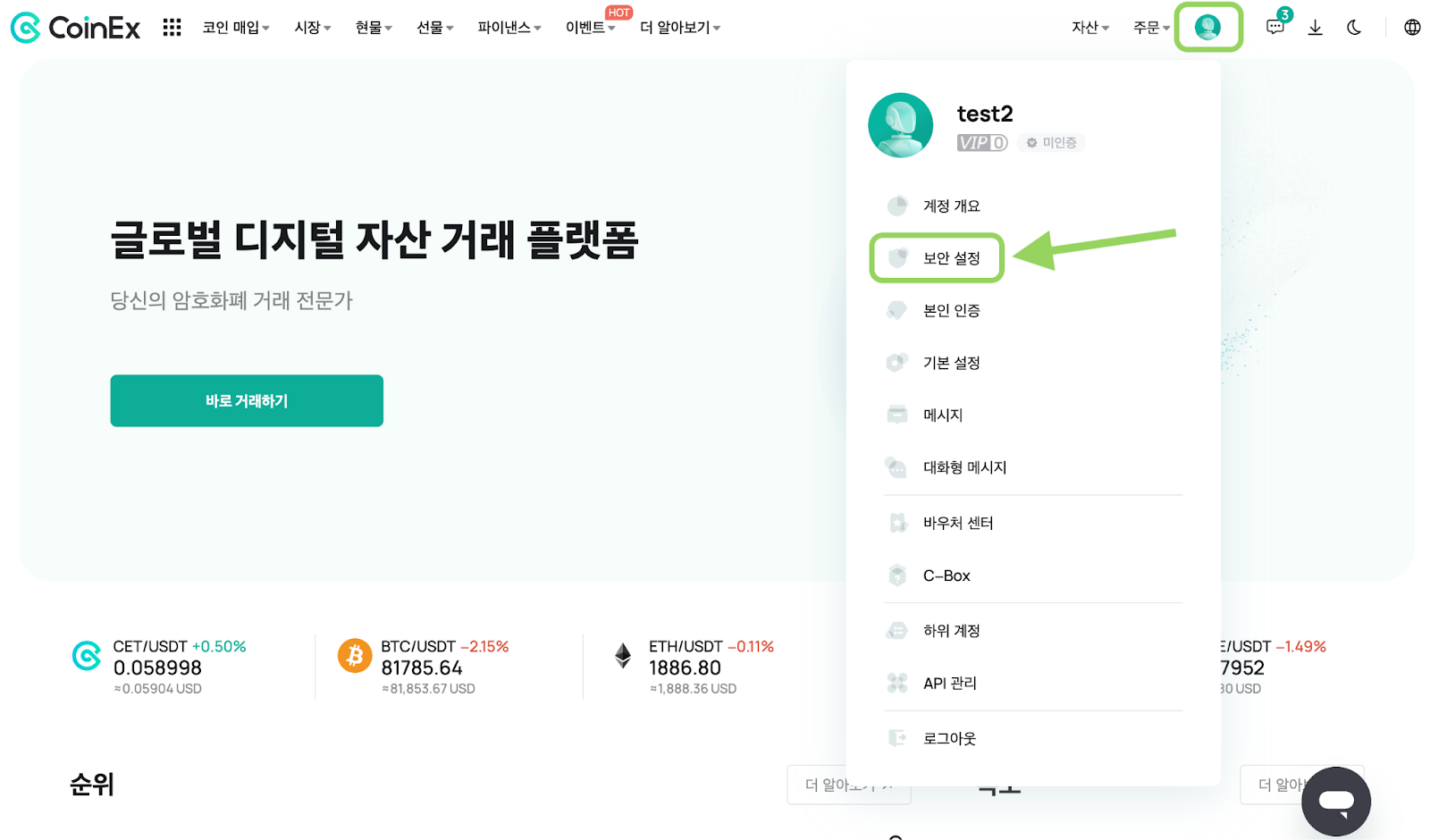Viewport: 1430px width, 840px height.
Task: Select 본인 인증 menu item
Action: [x=951, y=310]
